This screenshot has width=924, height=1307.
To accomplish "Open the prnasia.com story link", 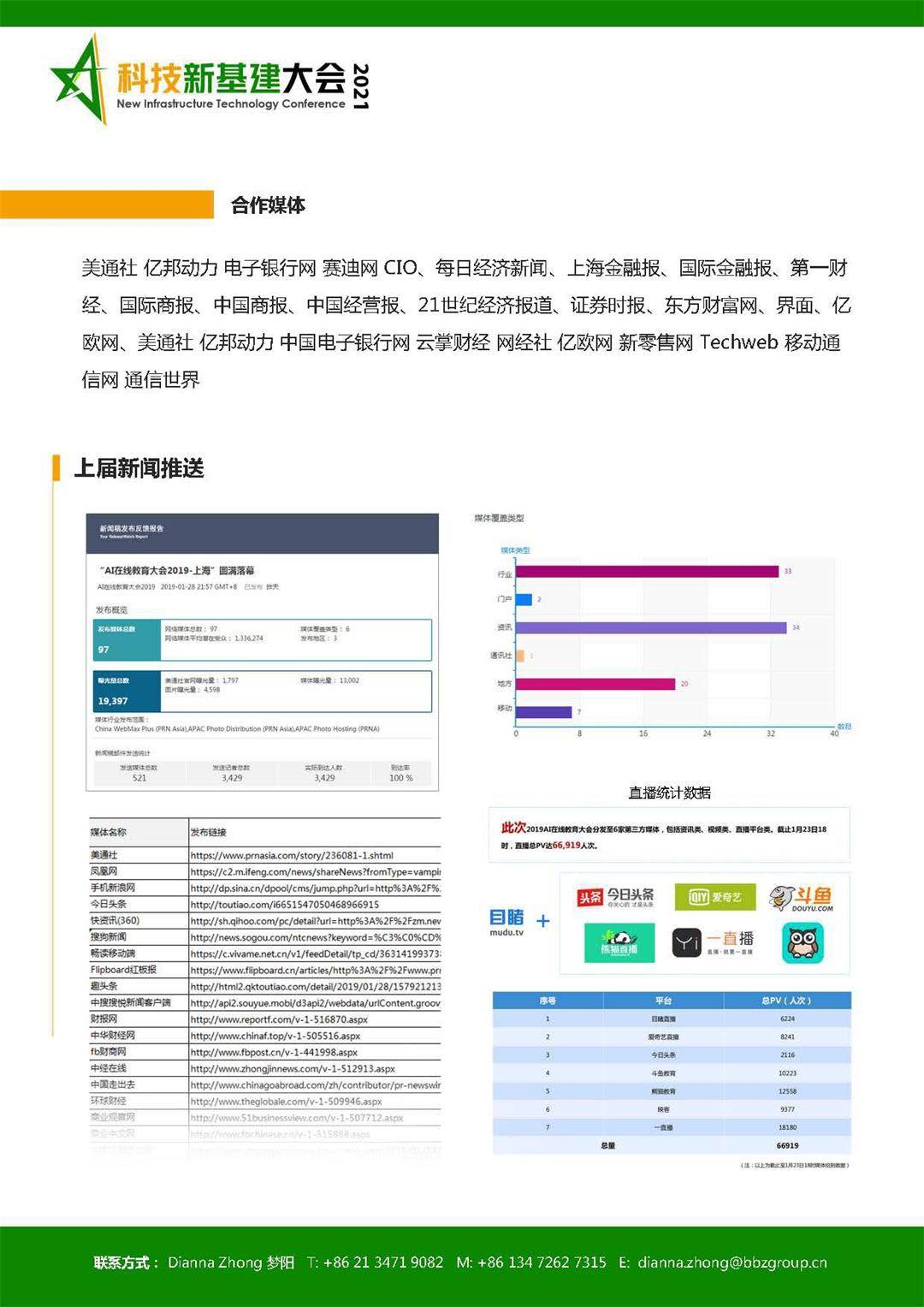I will (292, 855).
